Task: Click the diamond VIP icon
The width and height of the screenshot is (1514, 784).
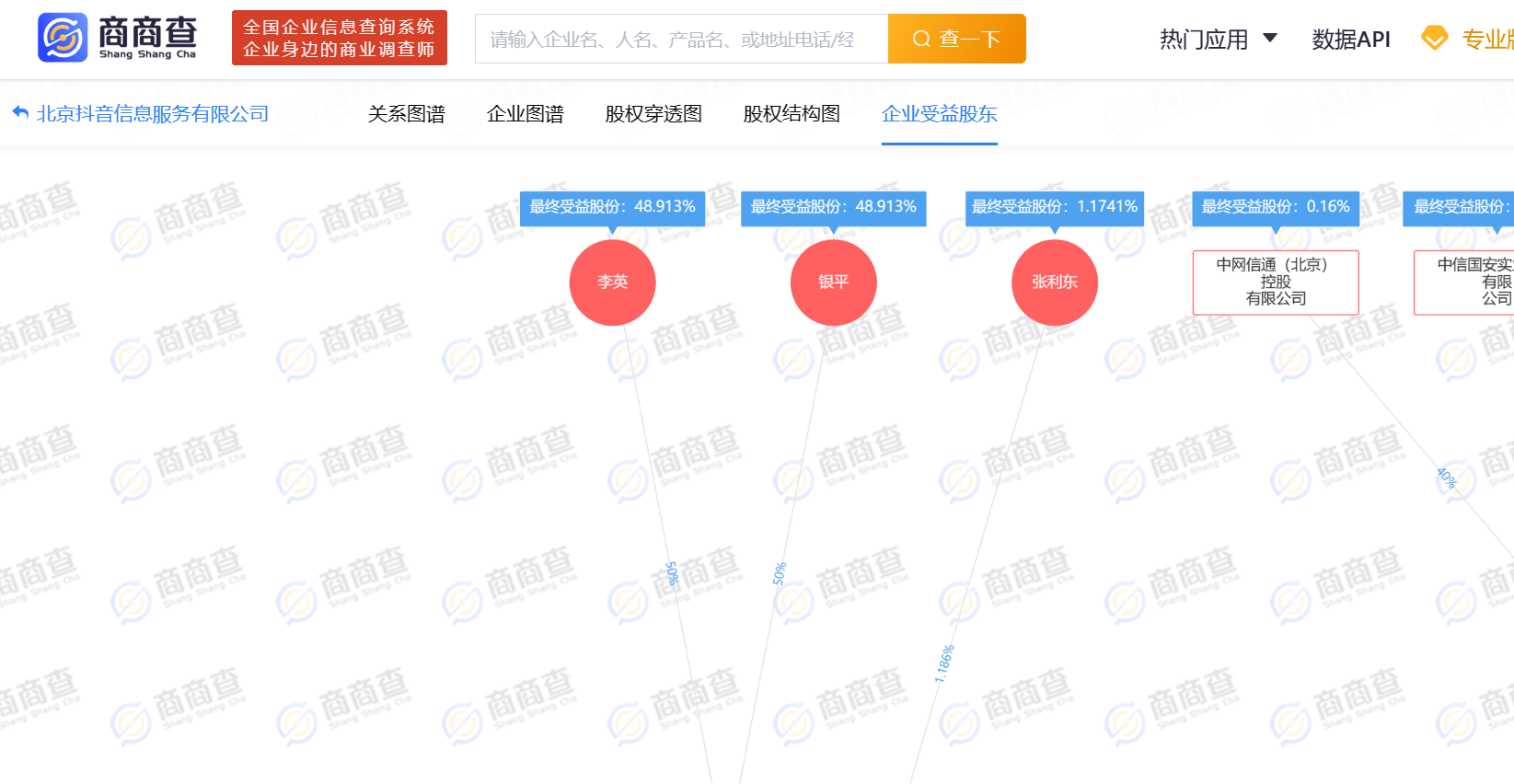Action: (1434, 39)
